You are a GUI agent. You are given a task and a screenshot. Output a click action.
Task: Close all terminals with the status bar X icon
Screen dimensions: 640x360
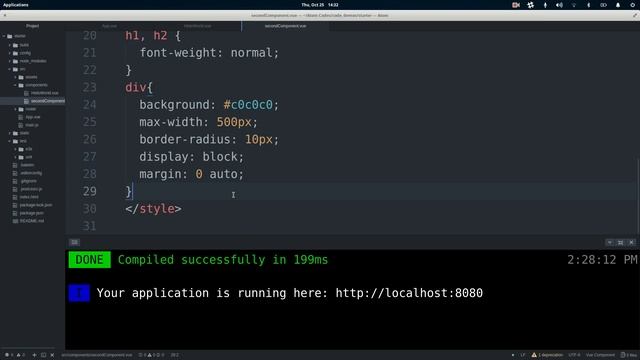(x=52, y=355)
